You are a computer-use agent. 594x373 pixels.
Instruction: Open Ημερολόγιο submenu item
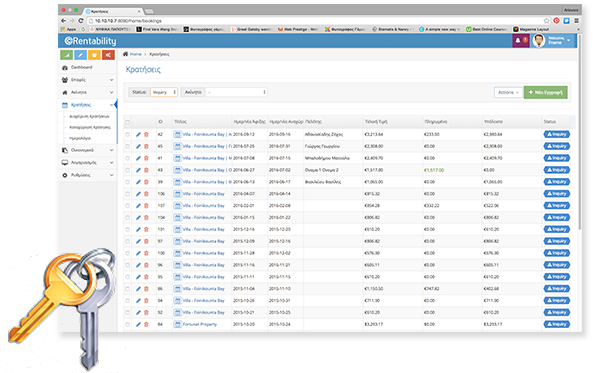coord(80,138)
